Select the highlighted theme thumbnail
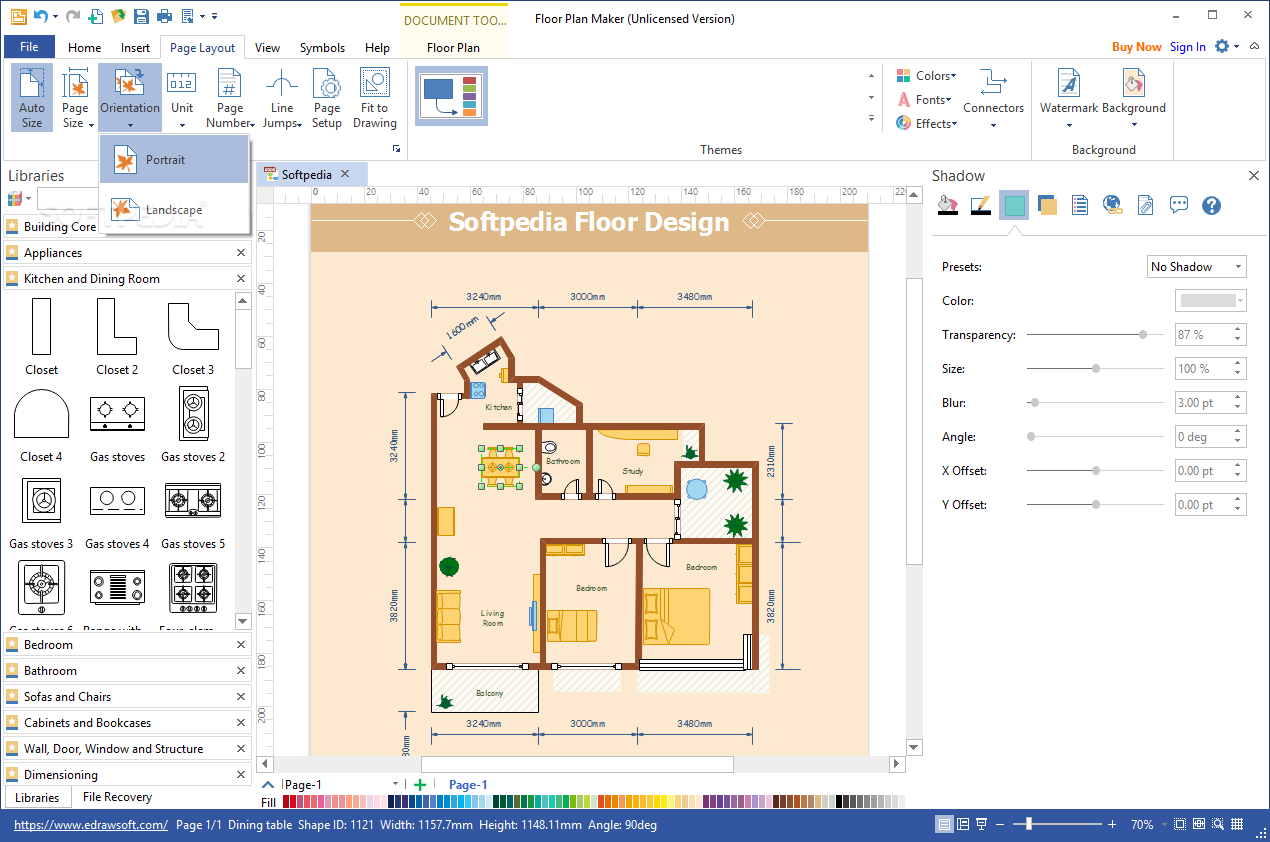Viewport: 1270px width, 842px height. pos(452,96)
